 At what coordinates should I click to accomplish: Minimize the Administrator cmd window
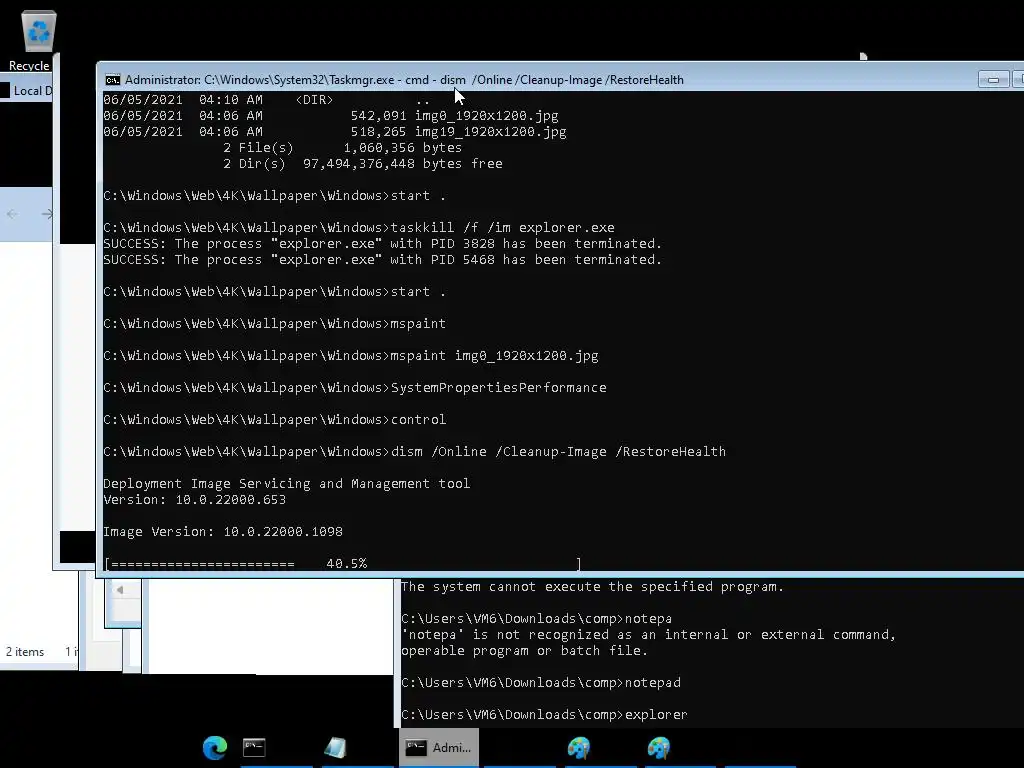coord(993,80)
